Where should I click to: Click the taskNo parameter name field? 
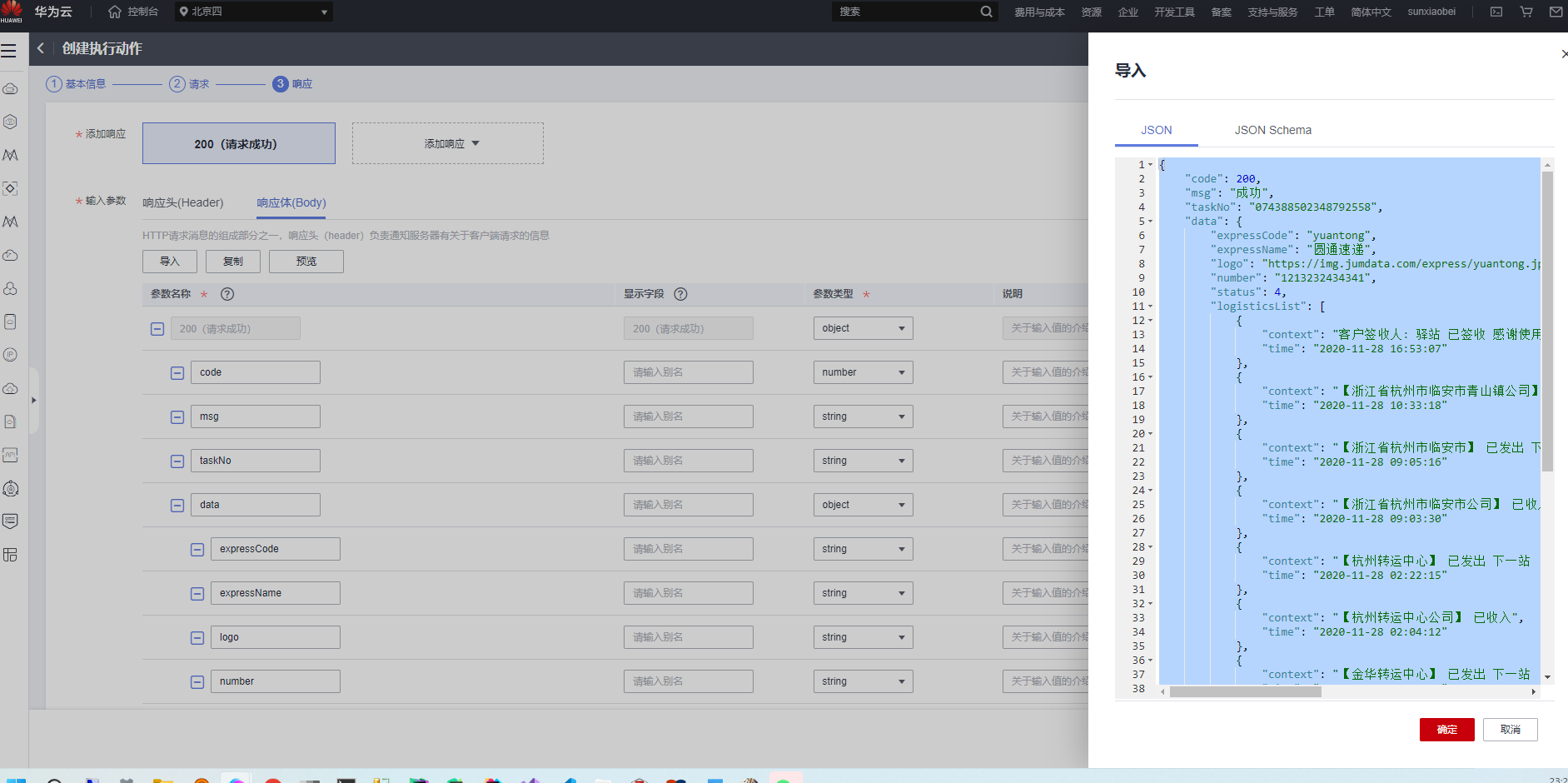pos(256,461)
